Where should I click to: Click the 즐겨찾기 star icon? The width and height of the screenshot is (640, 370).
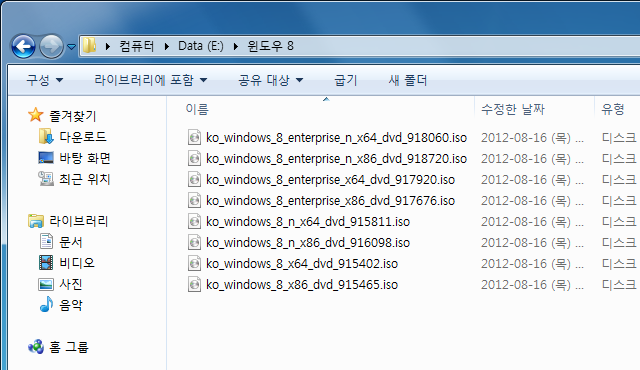[36, 115]
